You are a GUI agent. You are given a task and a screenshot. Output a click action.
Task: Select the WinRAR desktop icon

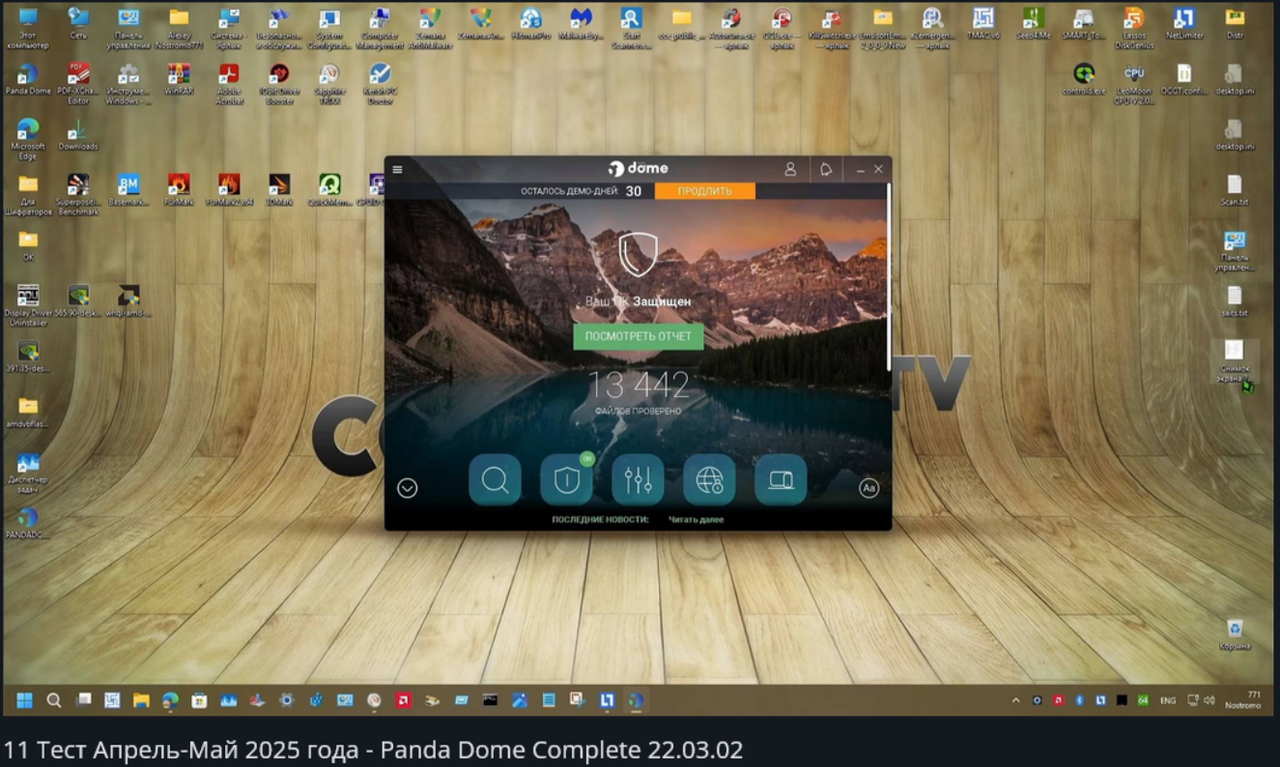[179, 79]
